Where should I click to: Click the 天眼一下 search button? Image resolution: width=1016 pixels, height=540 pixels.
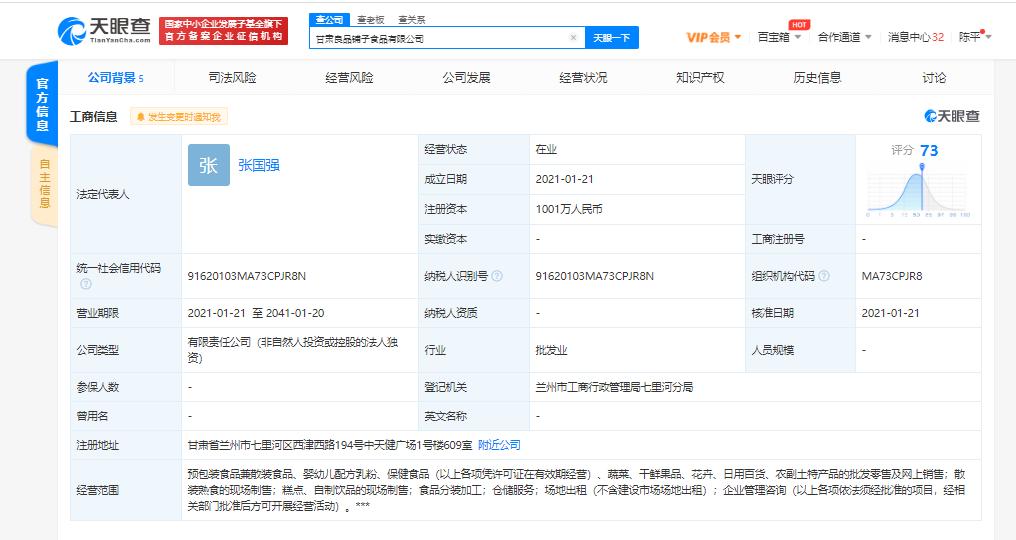point(612,38)
